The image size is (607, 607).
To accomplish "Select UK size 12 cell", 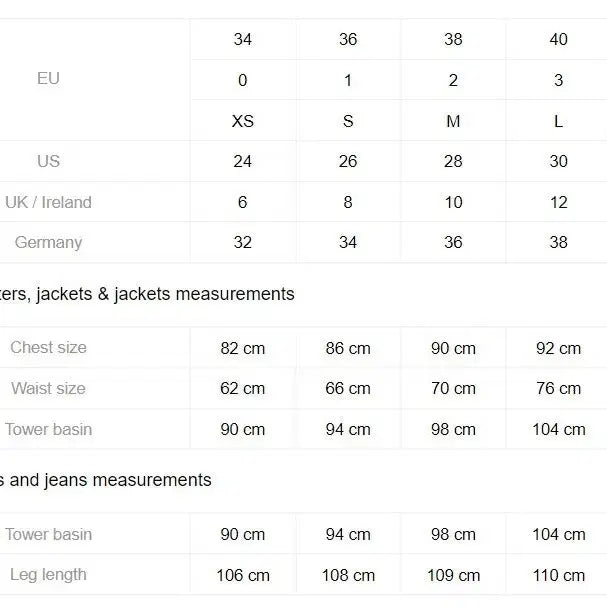I will [559, 202].
